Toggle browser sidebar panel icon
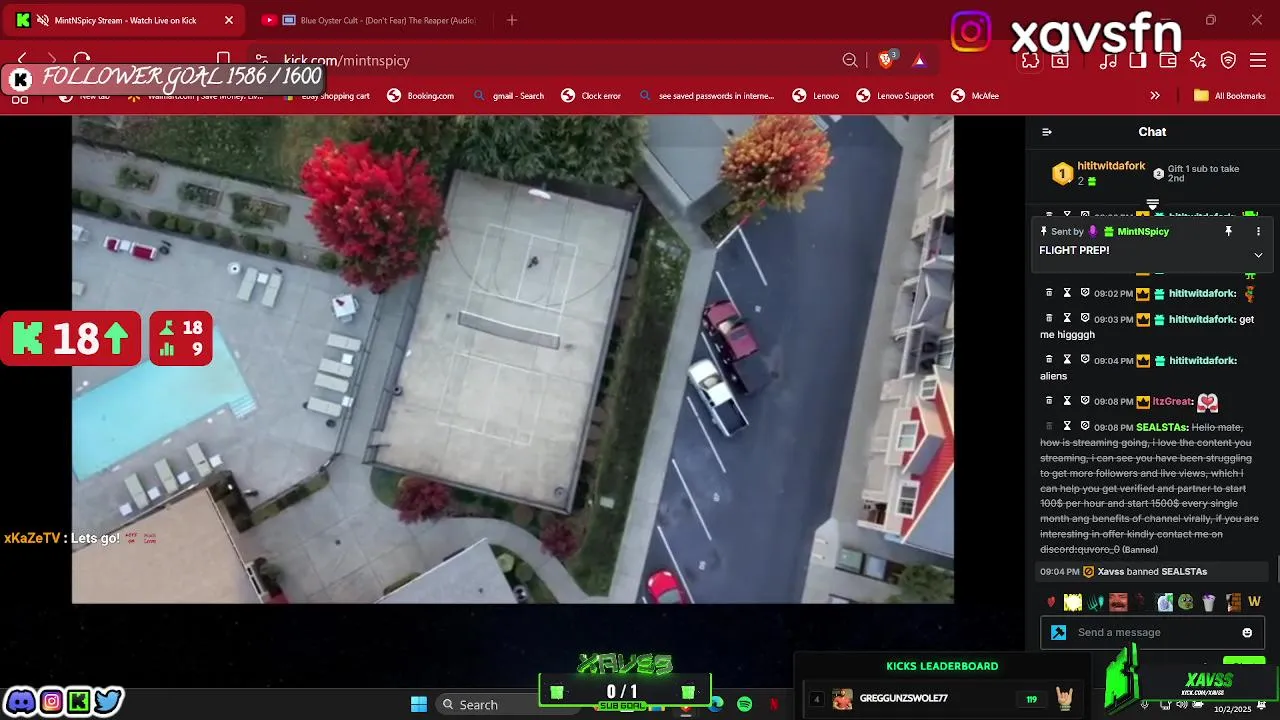This screenshot has width=1280, height=720. [1138, 60]
